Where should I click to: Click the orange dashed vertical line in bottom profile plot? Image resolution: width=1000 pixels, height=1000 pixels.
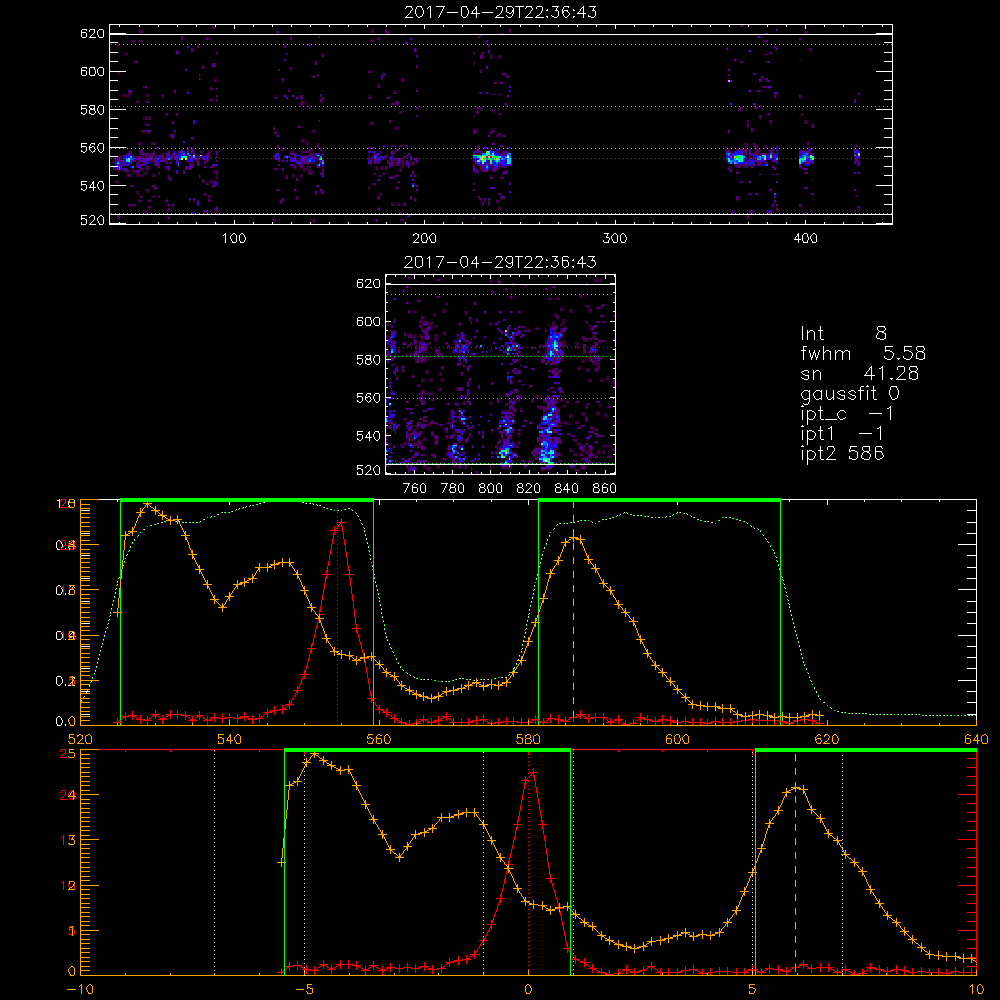[795, 862]
